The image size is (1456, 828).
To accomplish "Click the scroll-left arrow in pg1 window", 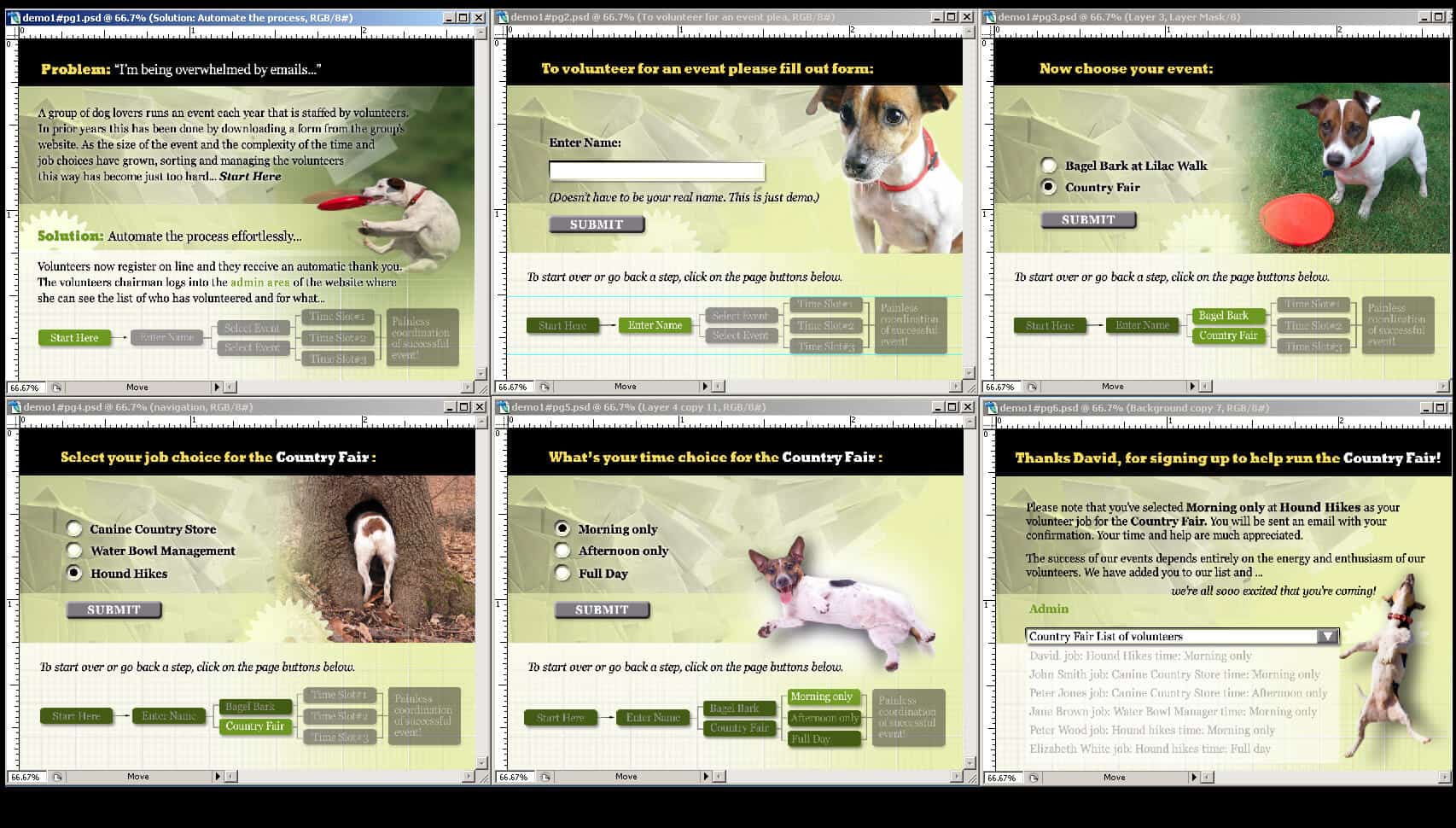I will pos(229,387).
